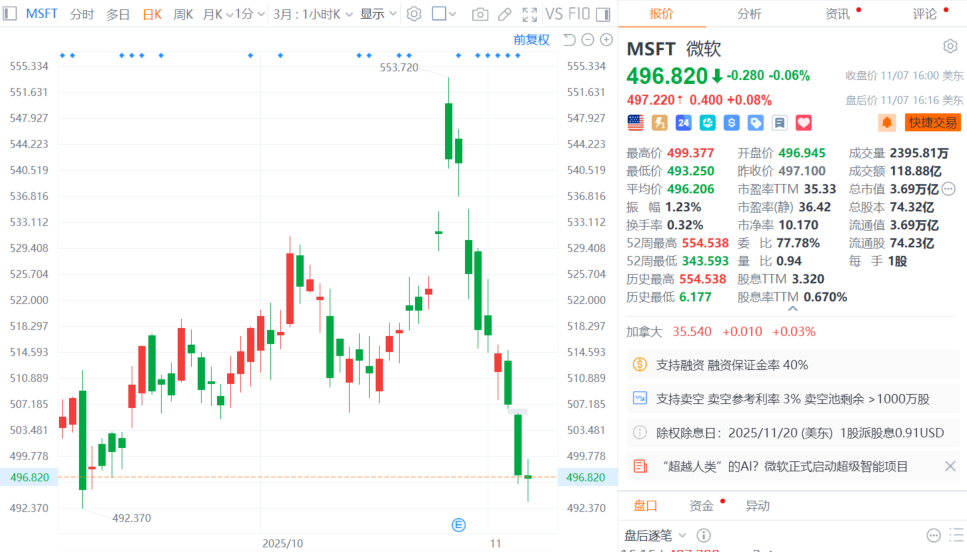Click 前复权 adjustment link
967x552 pixels.
531,39
